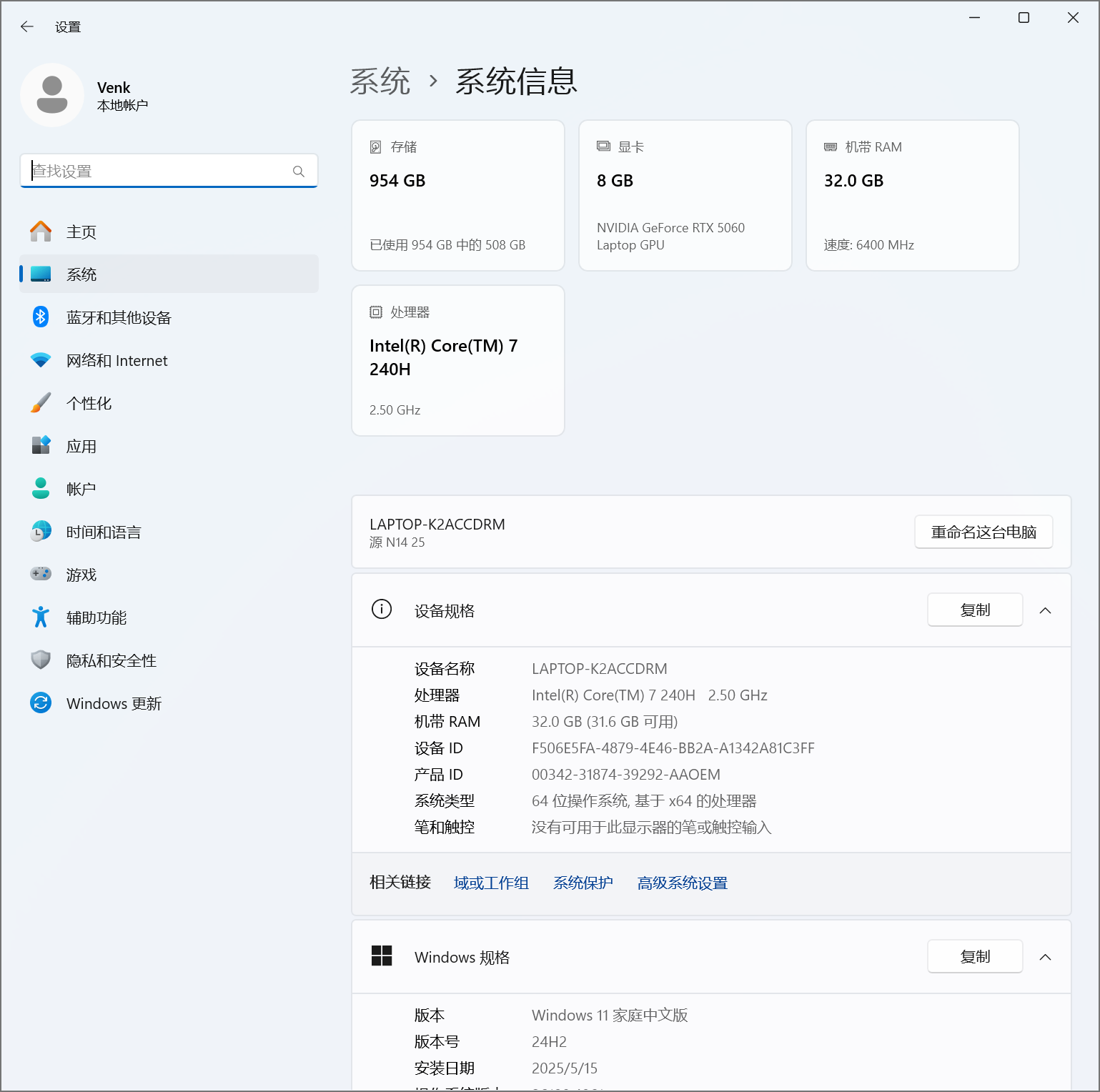Open the 高级系统设置 link
This screenshot has width=1100, height=1092.
[x=682, y=883]
